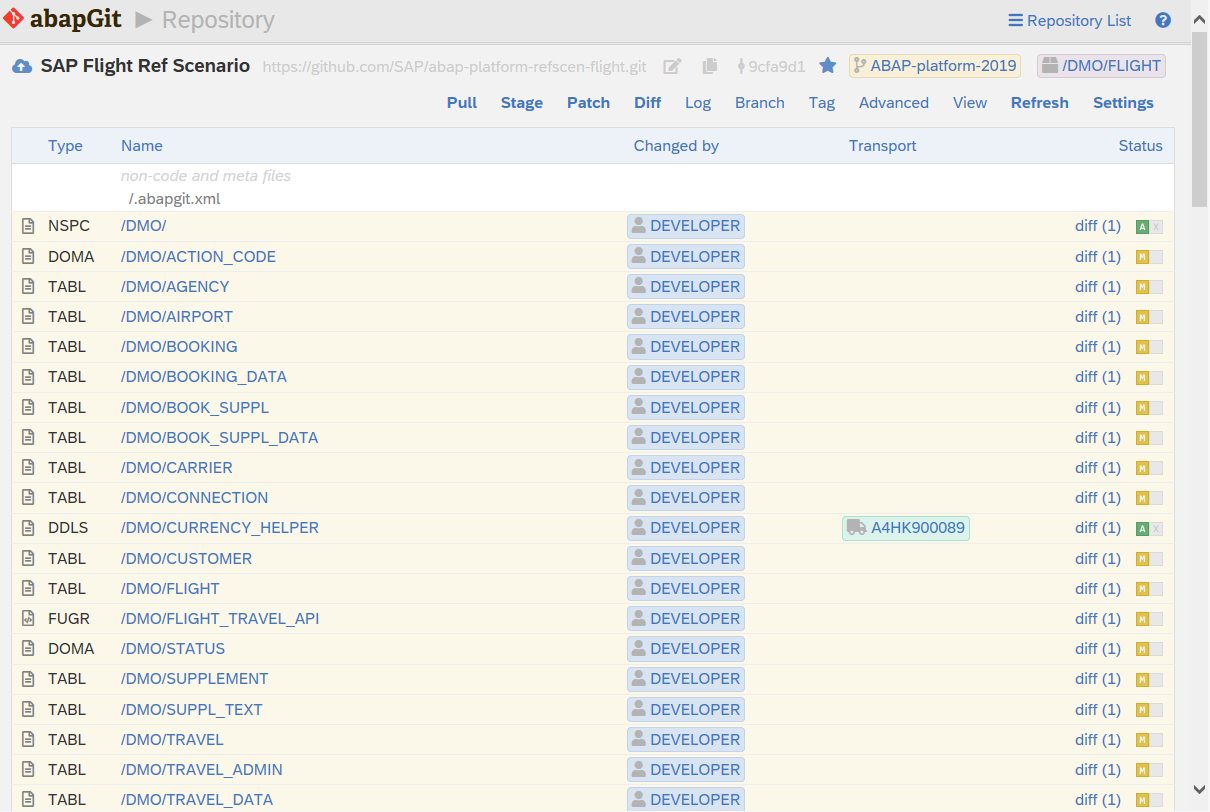The height and width of the screenshot is (812, 1210).
Task: Click Pull in the repository toolbar
Action: coord(461,103)
